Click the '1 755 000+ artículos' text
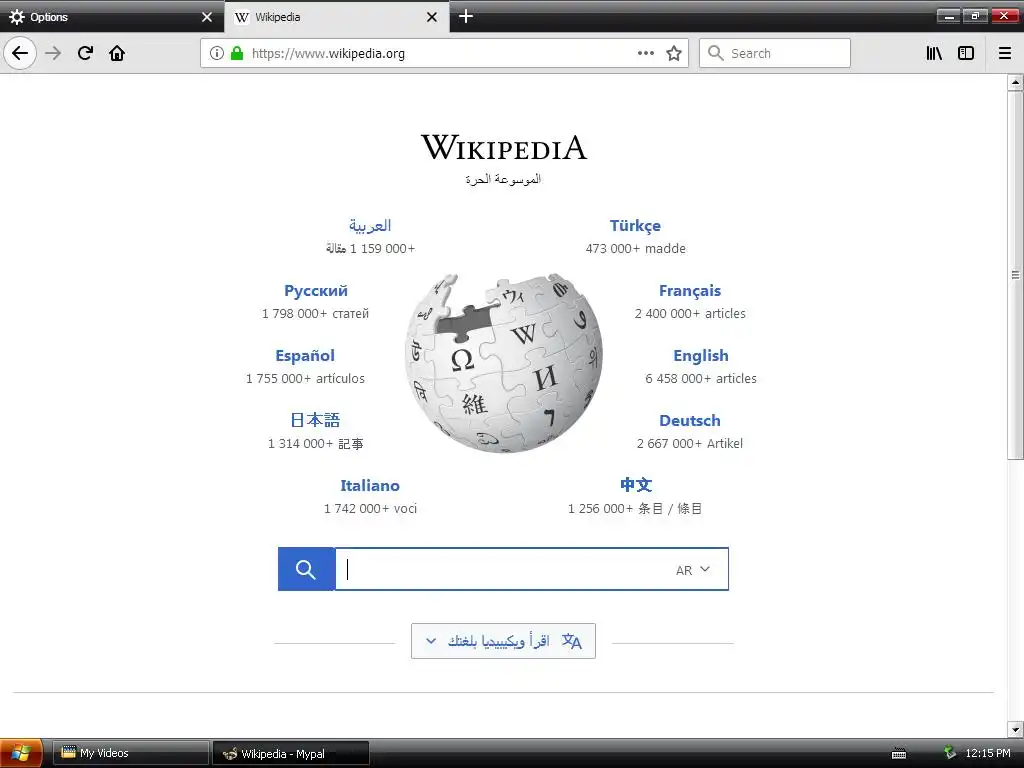The height and width of the screenshot is (768, 1024). point(305,379)
